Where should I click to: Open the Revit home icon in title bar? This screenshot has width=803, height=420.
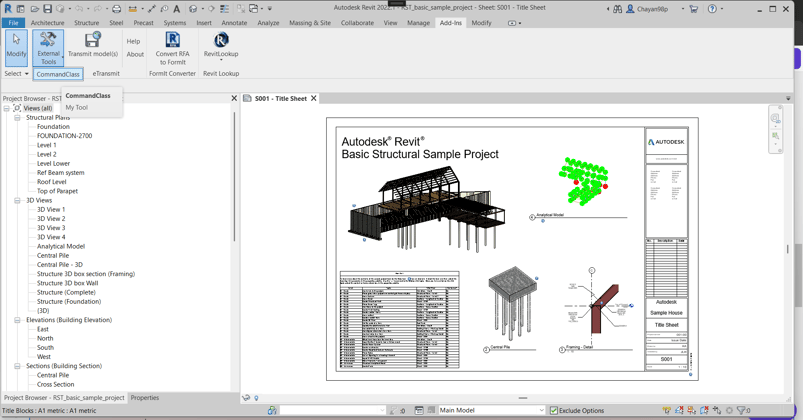tap(8, 9)
